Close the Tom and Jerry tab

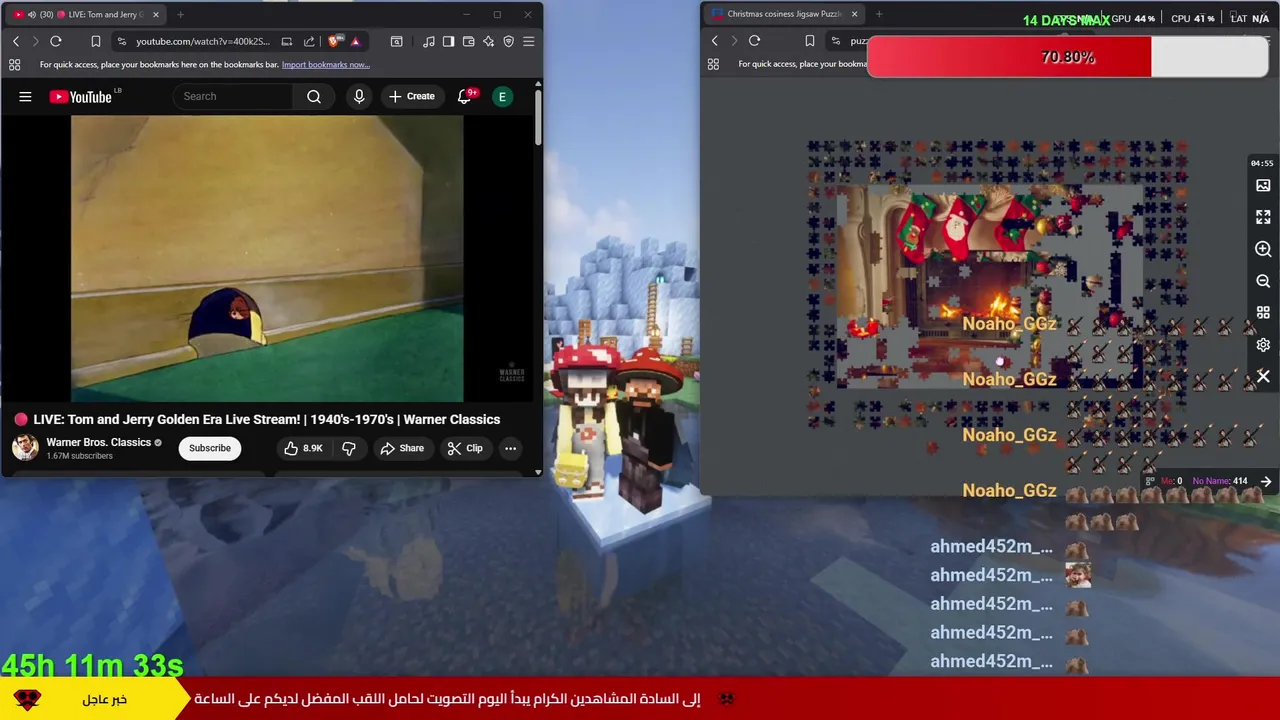155,14
